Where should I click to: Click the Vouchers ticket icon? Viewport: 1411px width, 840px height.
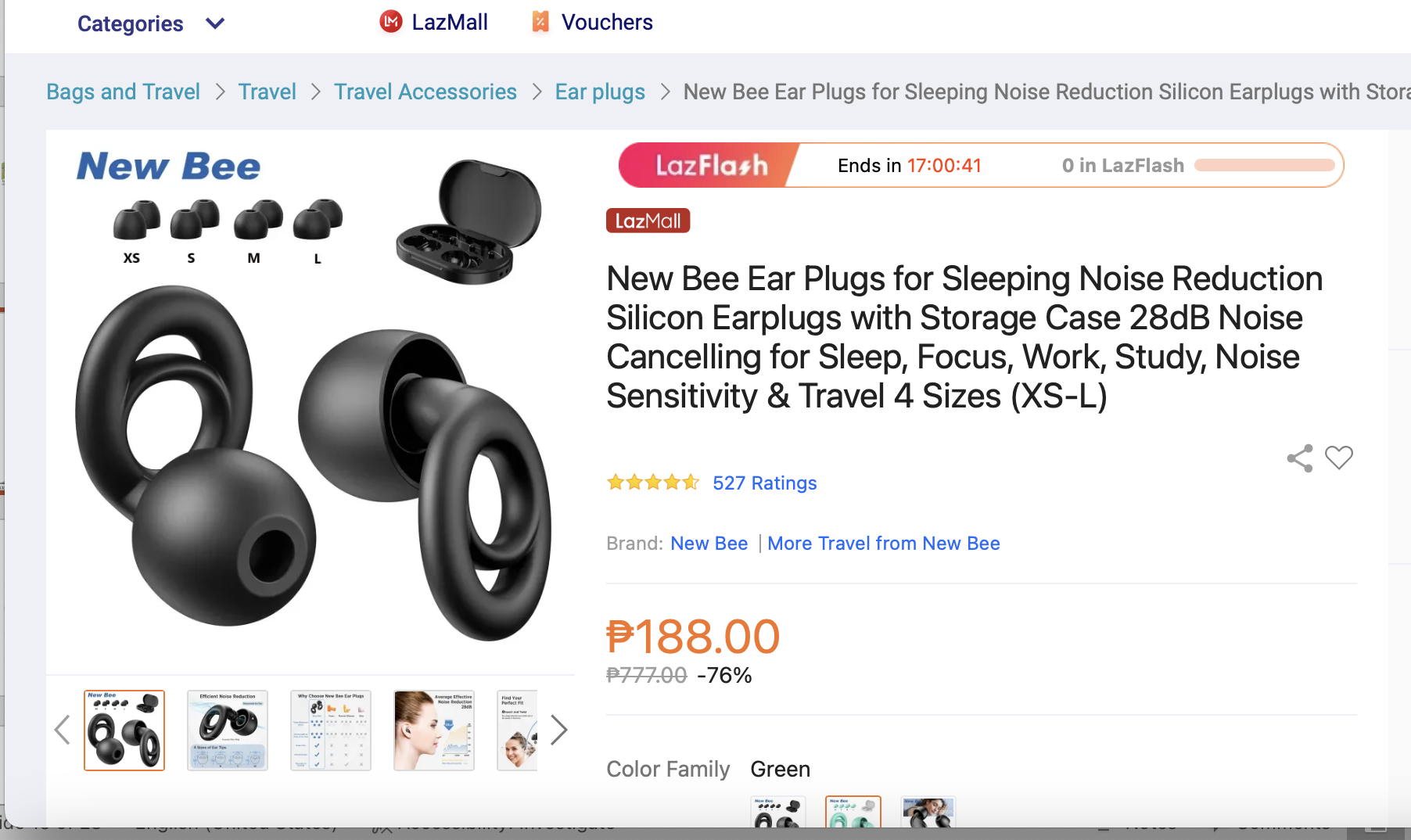540,22
